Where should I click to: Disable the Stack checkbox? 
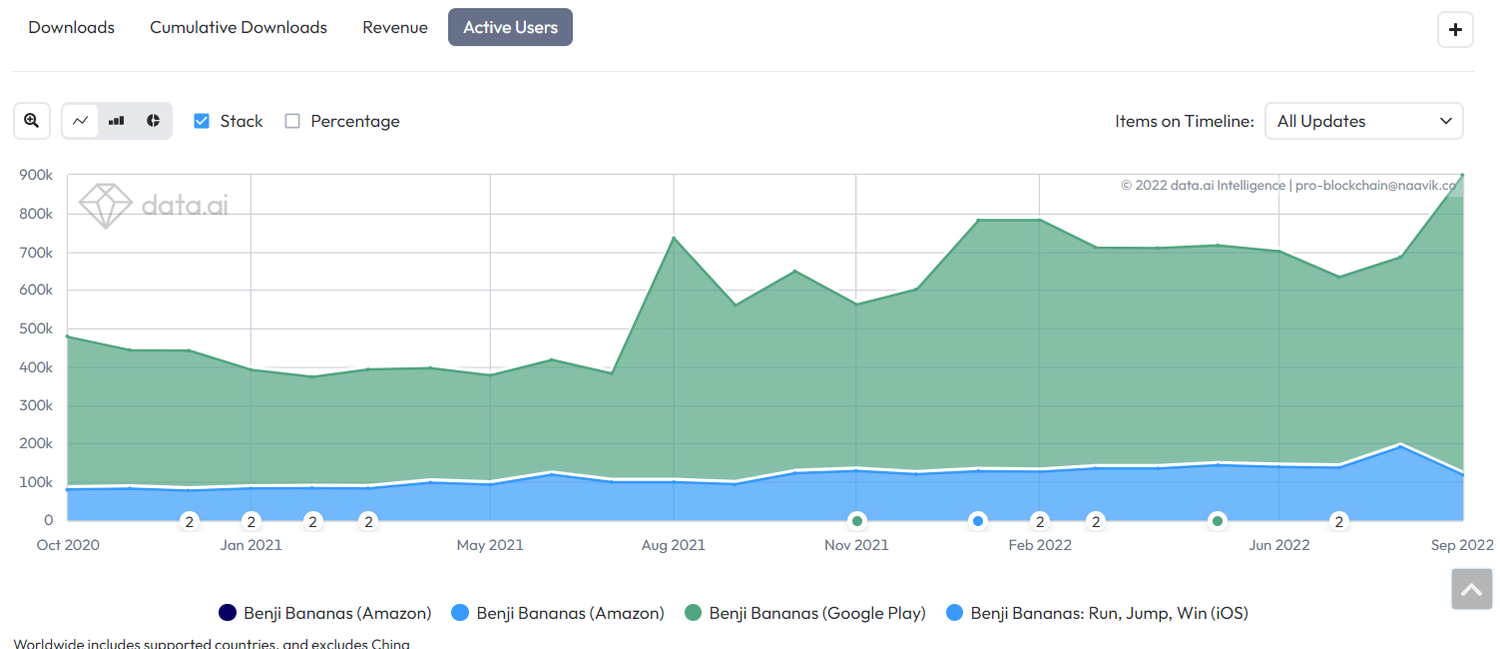pos(202,121)
